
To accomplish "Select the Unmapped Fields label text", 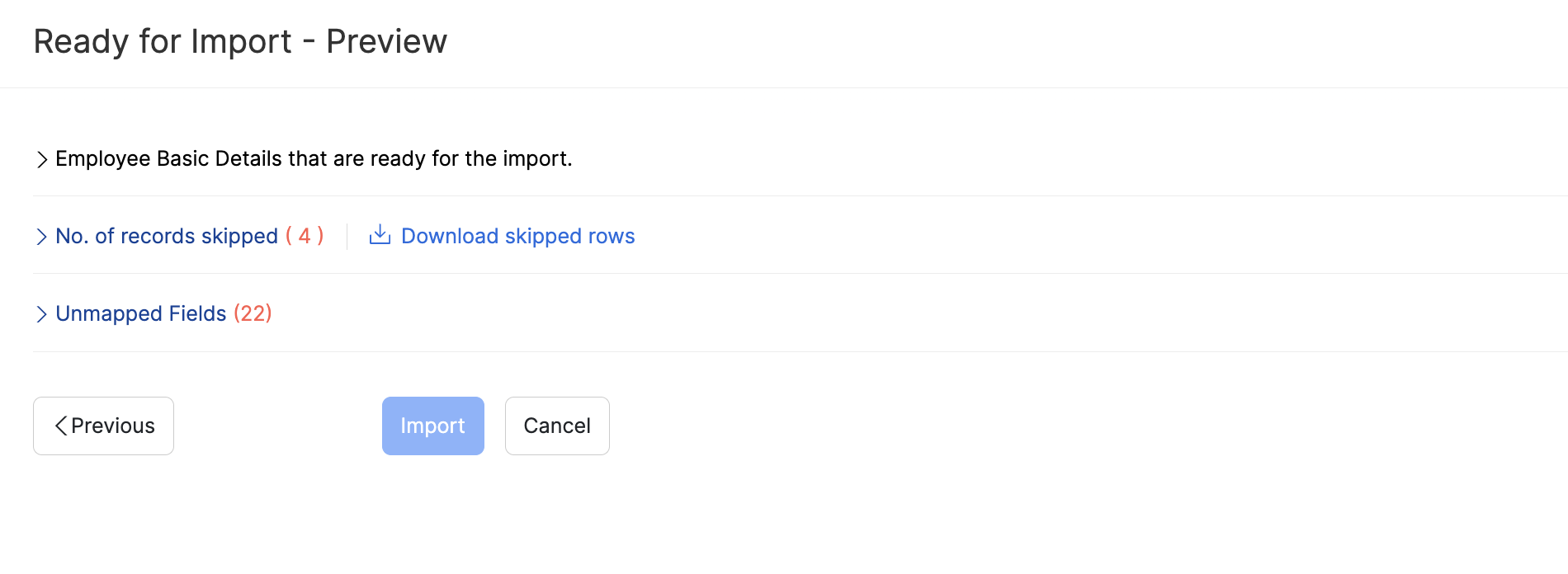I will 140,314.
